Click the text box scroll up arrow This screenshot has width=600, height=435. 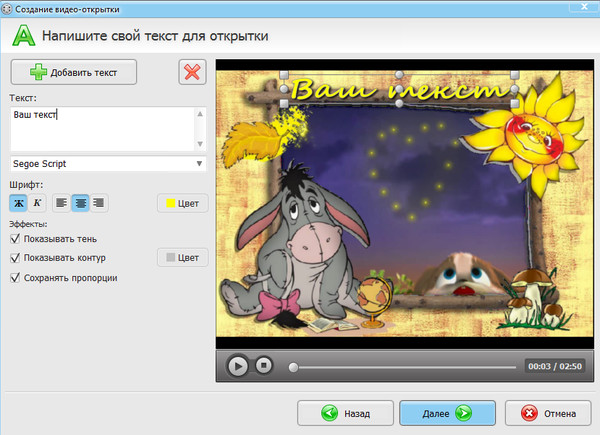pos(200,114)
